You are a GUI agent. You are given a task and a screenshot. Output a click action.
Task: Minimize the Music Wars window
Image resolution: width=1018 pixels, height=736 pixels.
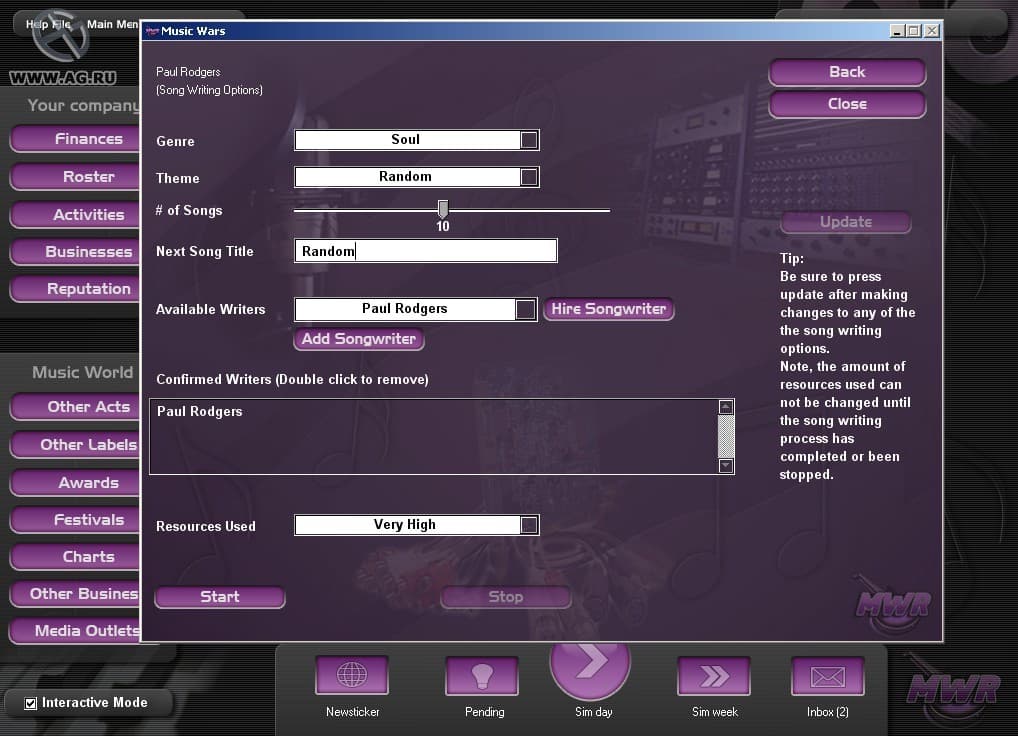(897, 31)
